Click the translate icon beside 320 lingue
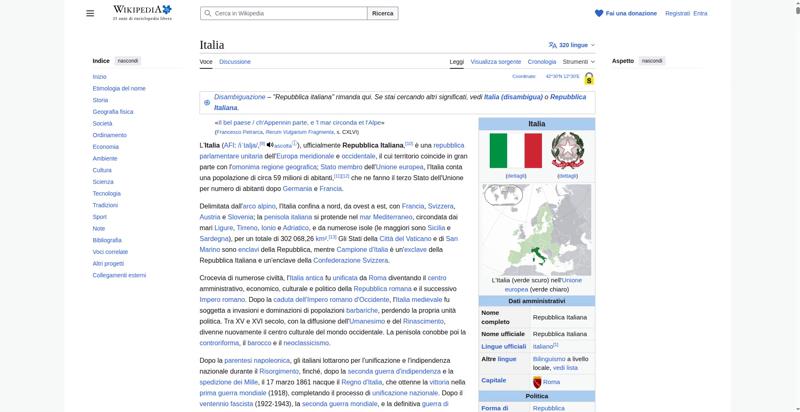The width and height of the screenshot is (800, 412). [552, 45]
